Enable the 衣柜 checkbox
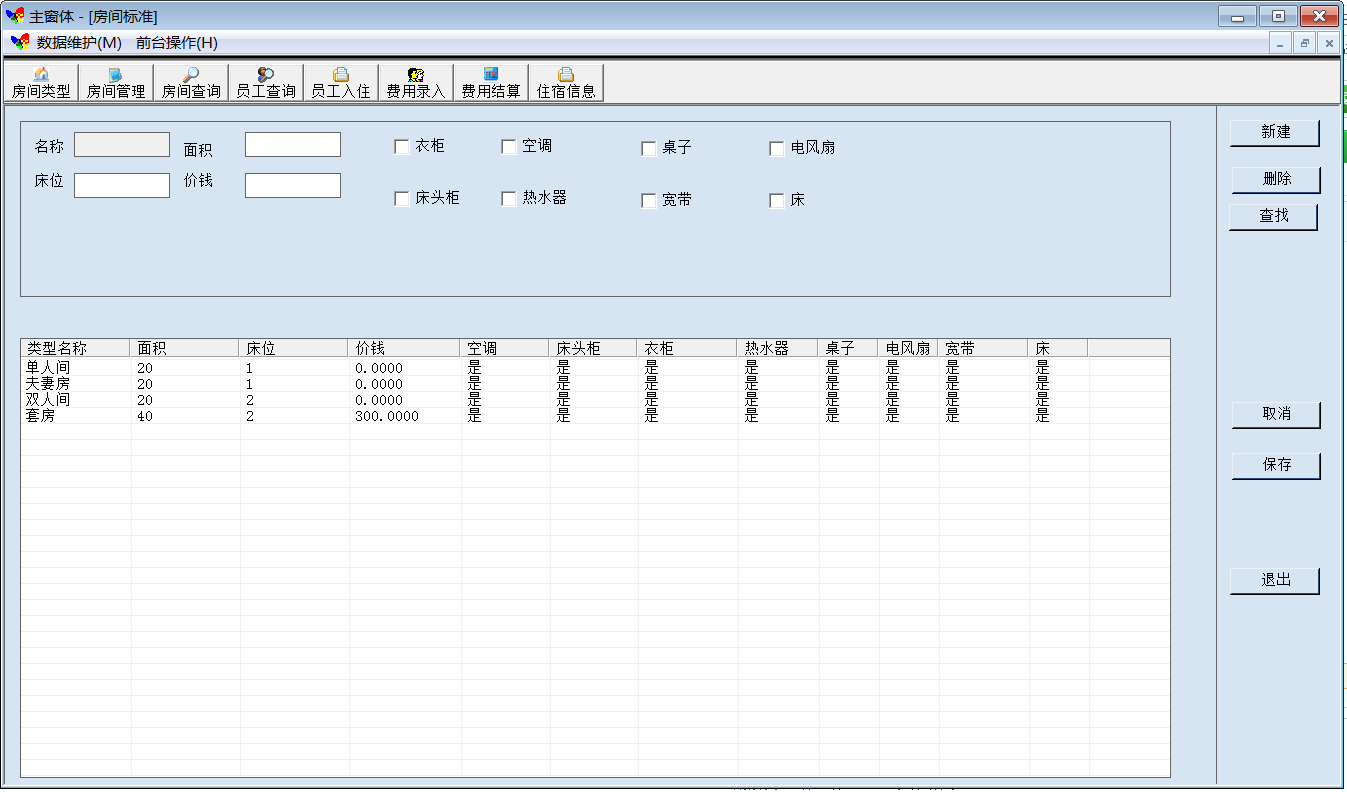 coord(402,147)
